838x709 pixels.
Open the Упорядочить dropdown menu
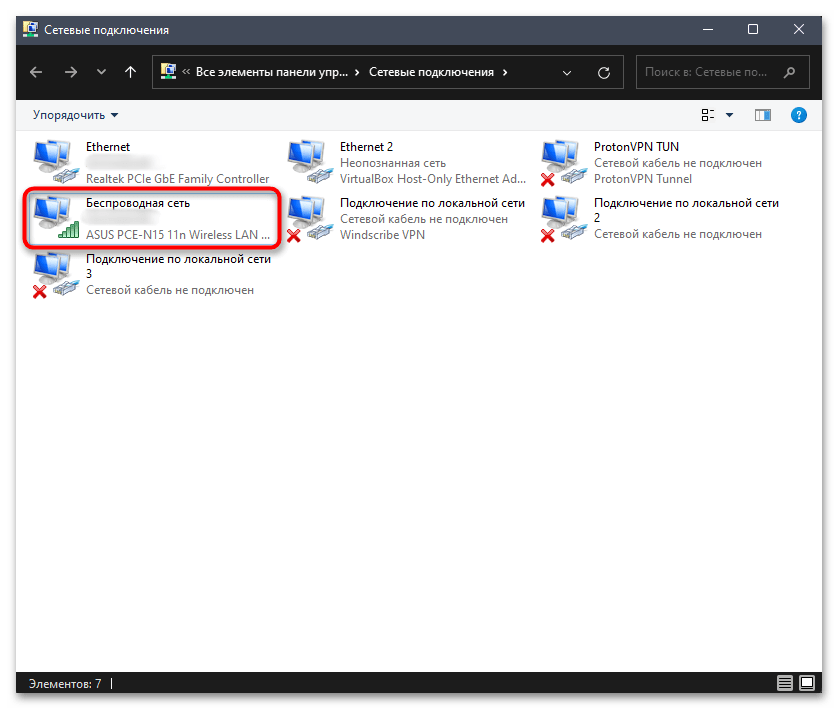(x=75, y=115)
